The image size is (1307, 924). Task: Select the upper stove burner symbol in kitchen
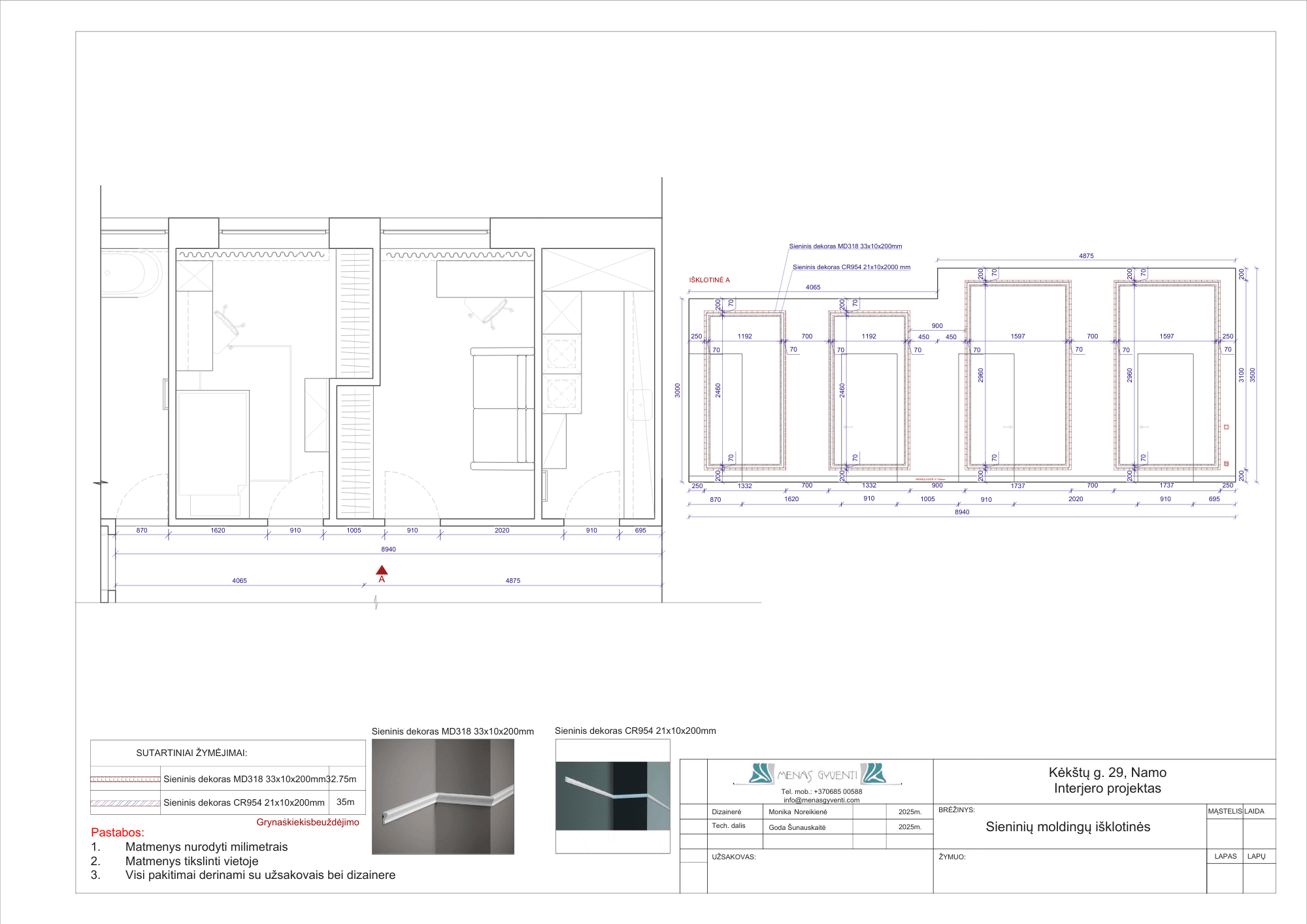(561, 355)
